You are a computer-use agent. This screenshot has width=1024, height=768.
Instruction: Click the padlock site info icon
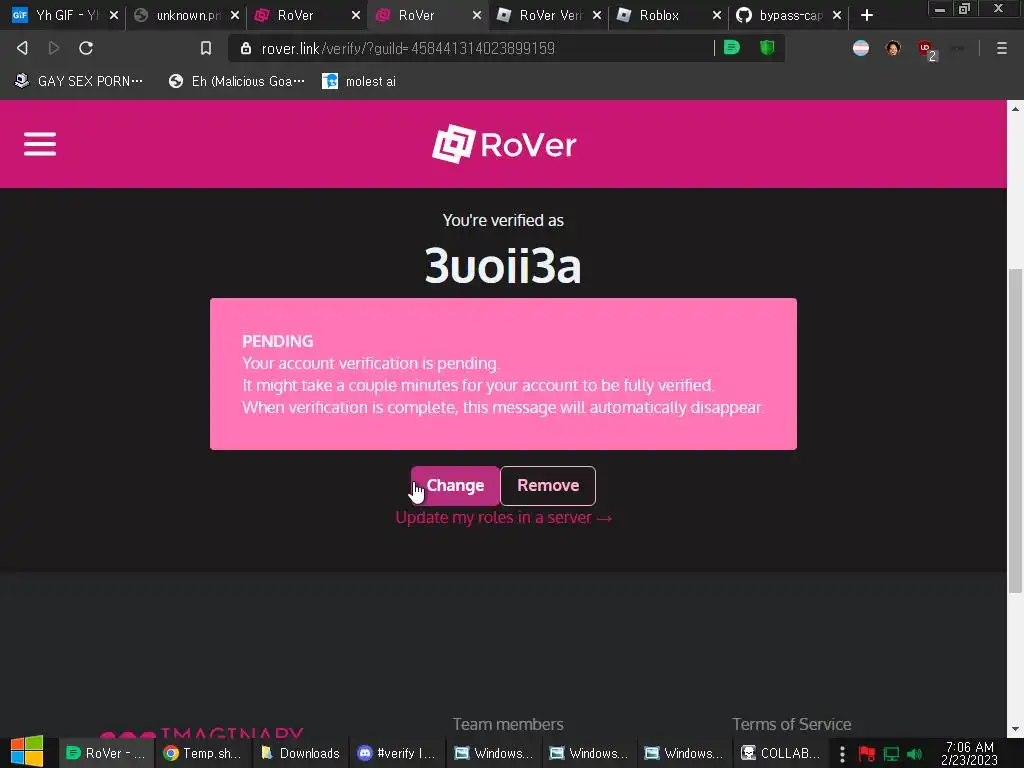point(246,48)
